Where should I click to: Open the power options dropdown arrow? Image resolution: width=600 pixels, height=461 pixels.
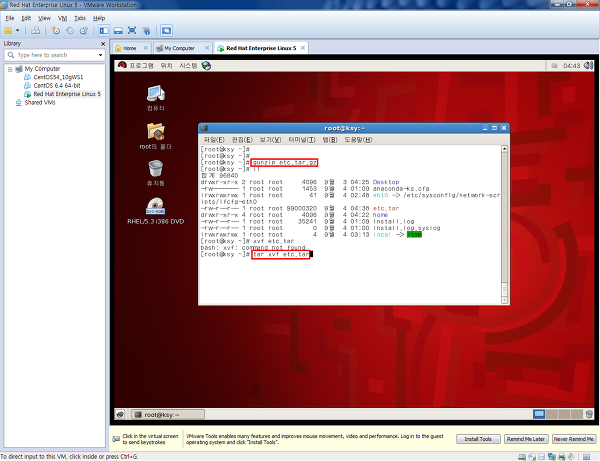18,31
